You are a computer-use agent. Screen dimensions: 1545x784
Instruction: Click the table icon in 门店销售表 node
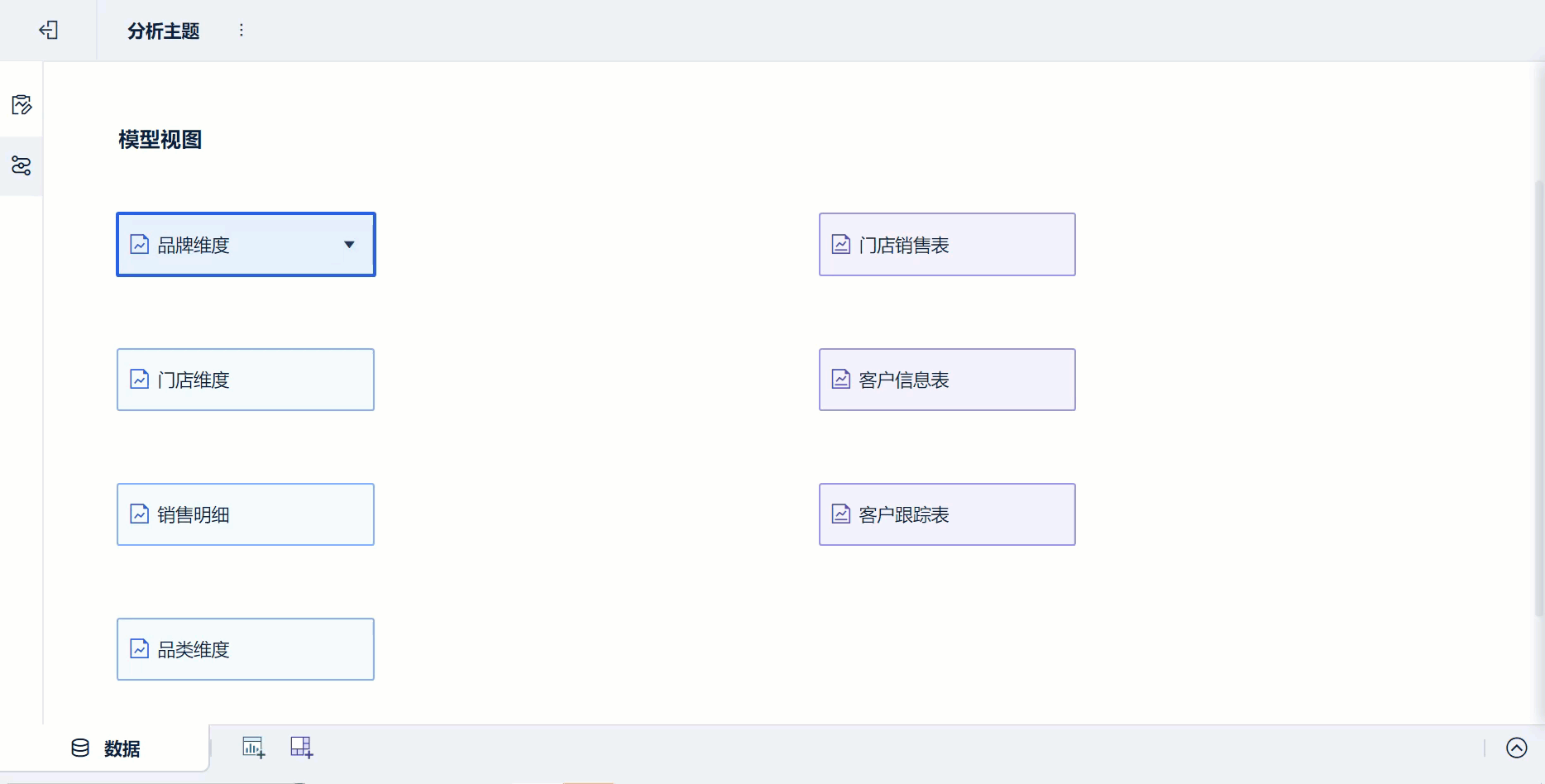(841, 245)
